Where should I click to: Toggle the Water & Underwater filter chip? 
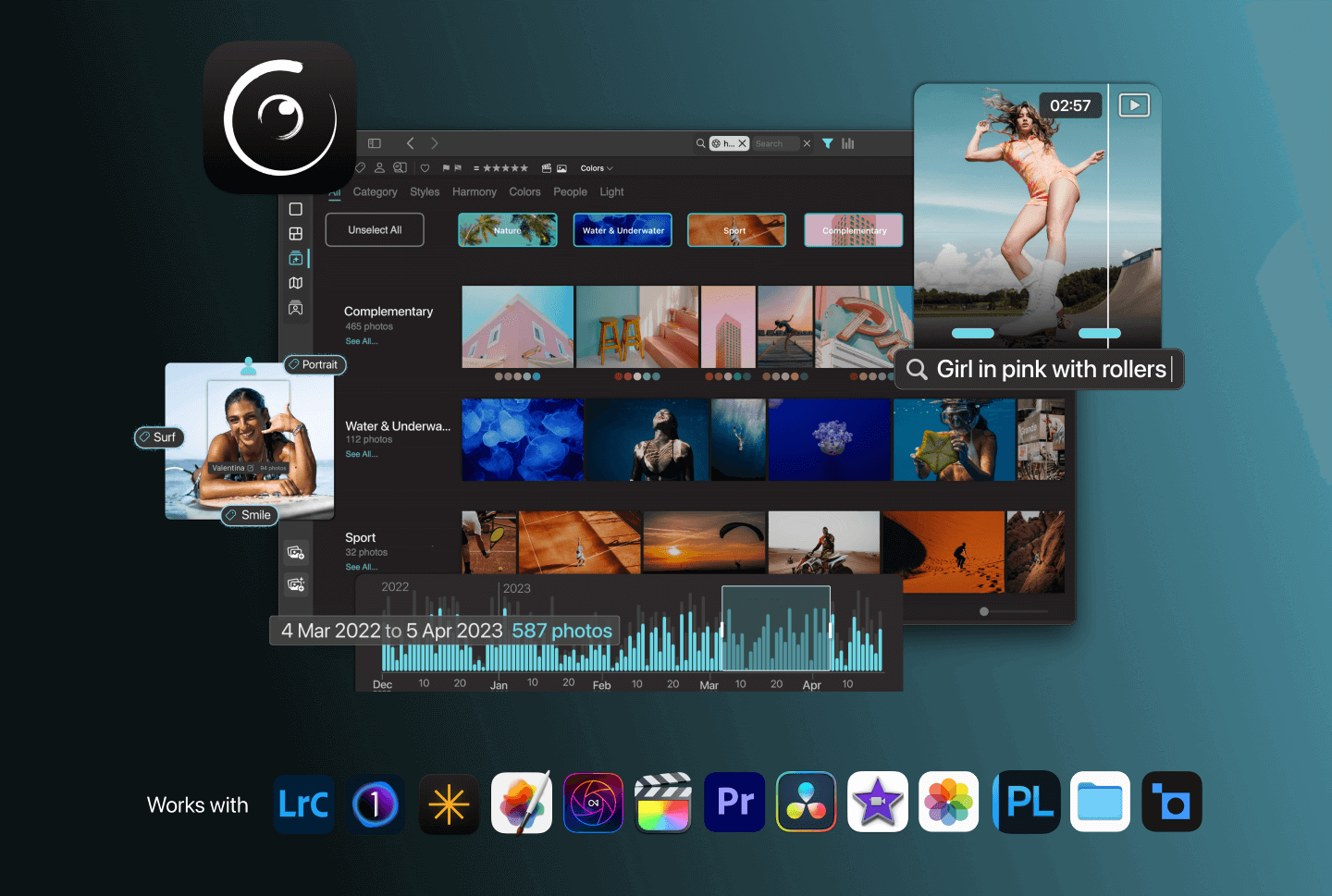[x=623, y=230]
